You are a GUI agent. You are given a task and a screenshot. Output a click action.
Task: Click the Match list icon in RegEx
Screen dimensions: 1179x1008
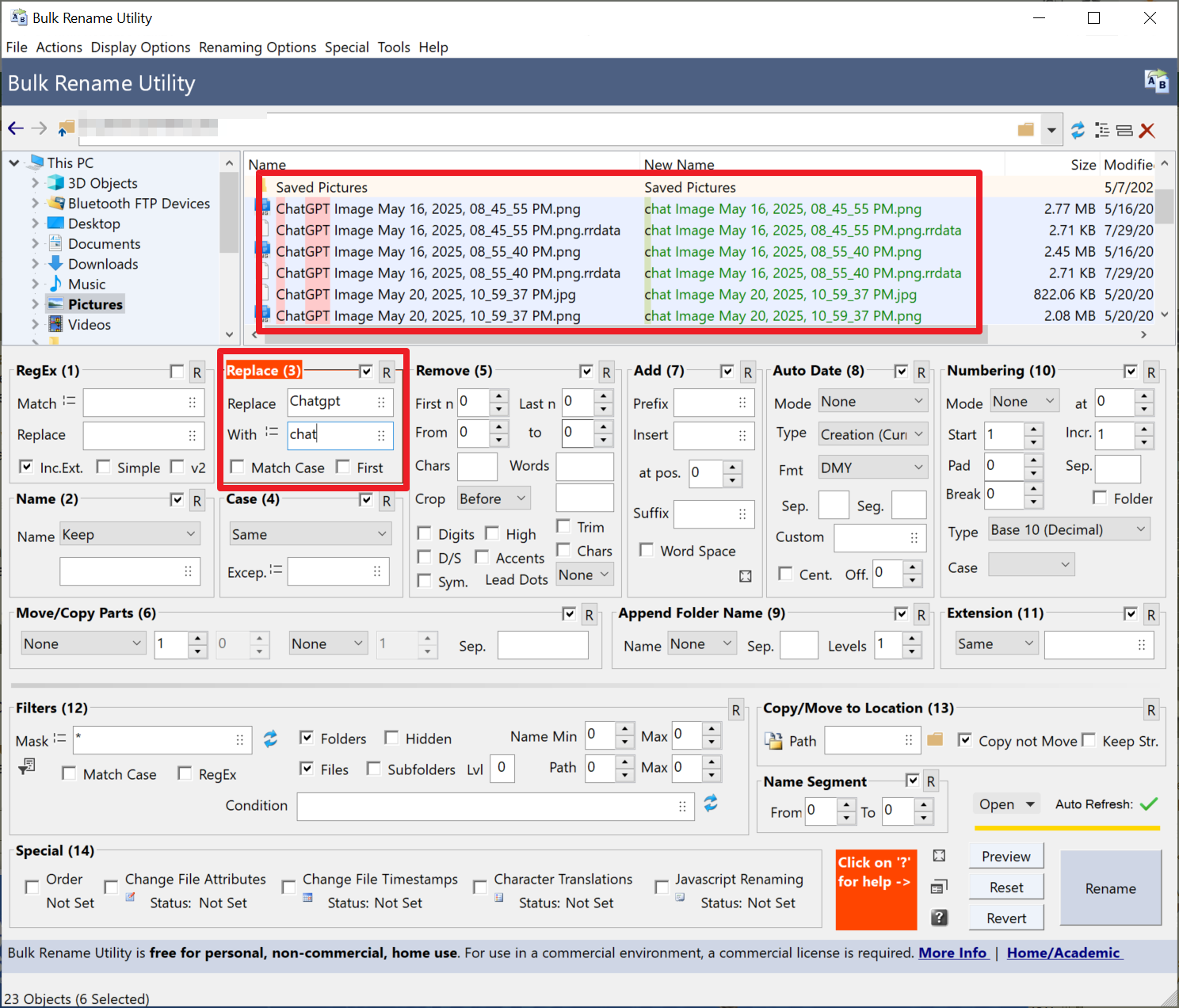tap(69, 401)
